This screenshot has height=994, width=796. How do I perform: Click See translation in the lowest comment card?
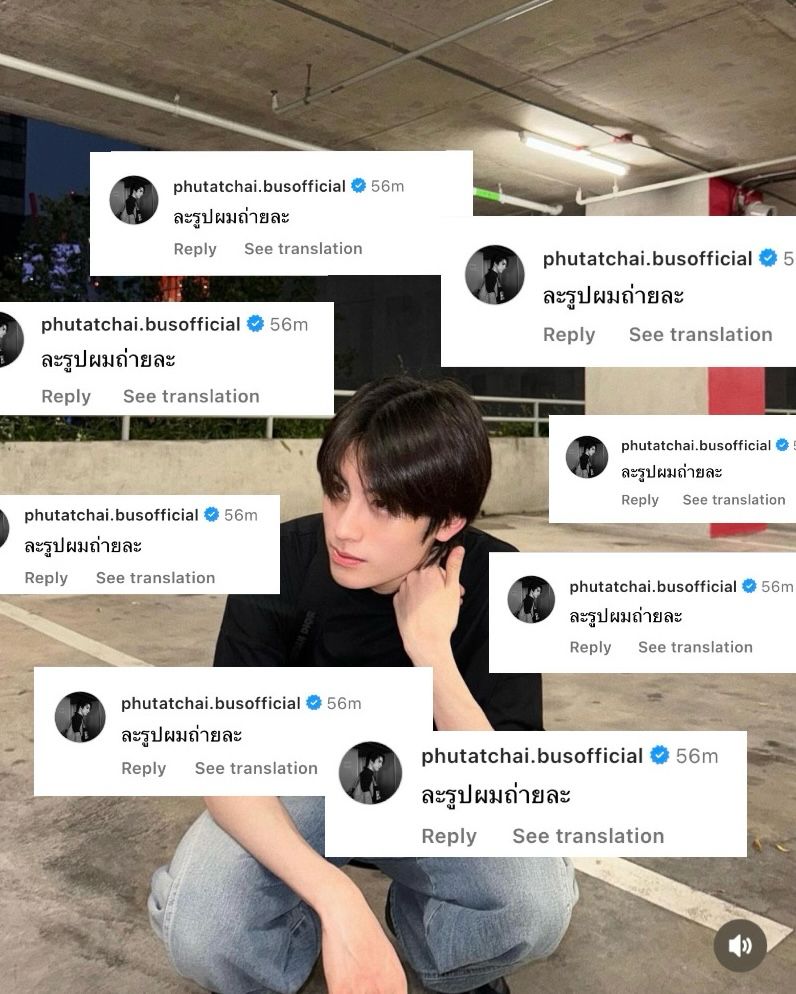588,836
